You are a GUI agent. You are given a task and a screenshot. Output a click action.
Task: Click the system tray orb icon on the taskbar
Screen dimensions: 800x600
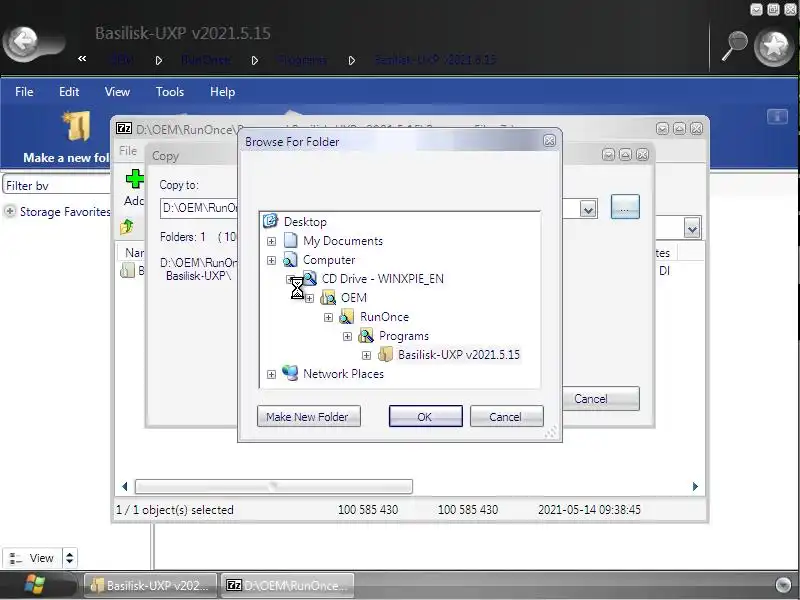[783, 585]
